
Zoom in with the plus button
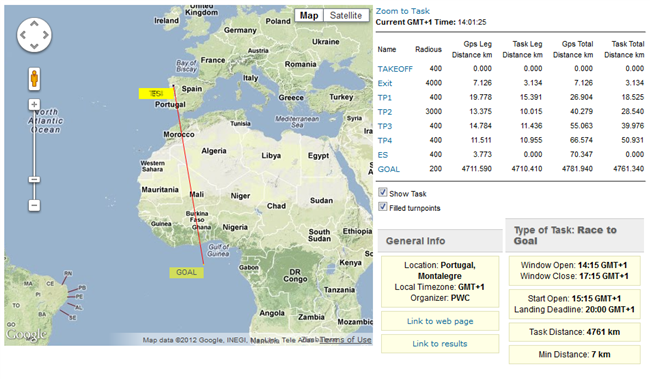[x=34, y=104]
